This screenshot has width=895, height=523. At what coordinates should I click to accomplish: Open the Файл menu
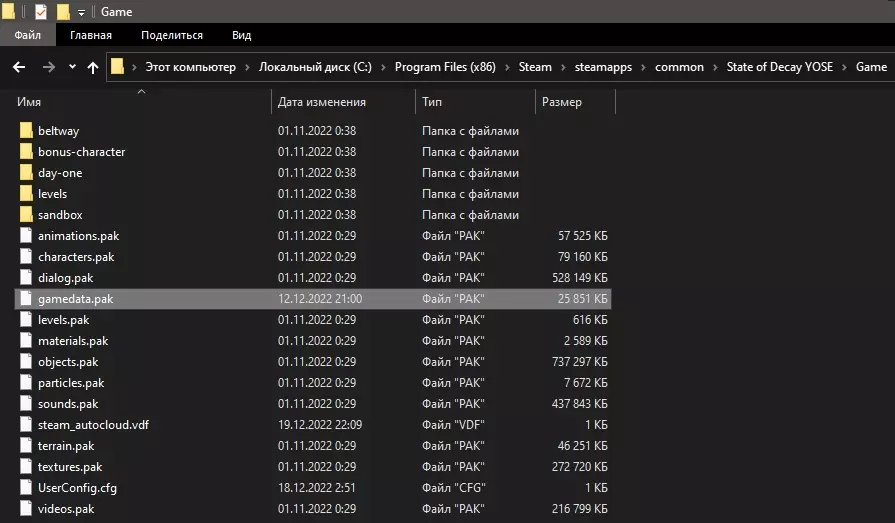(28, 35)
